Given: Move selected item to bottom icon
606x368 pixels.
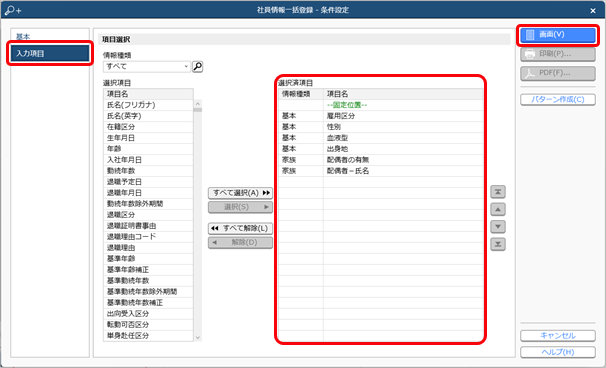Looking at the screenshot, I should click(498, 244).
